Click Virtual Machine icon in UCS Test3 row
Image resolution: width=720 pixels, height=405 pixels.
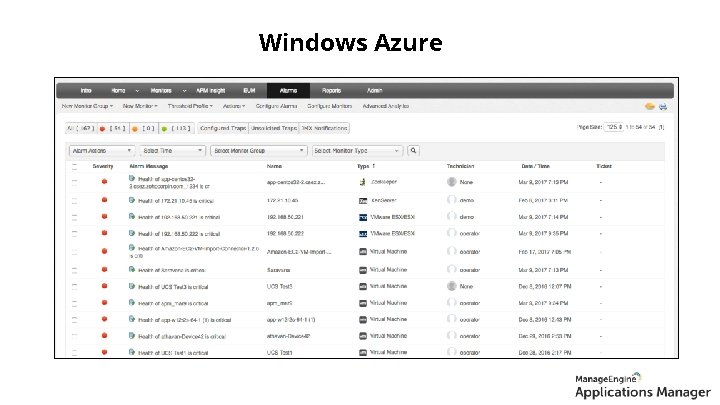pos(363,287)
